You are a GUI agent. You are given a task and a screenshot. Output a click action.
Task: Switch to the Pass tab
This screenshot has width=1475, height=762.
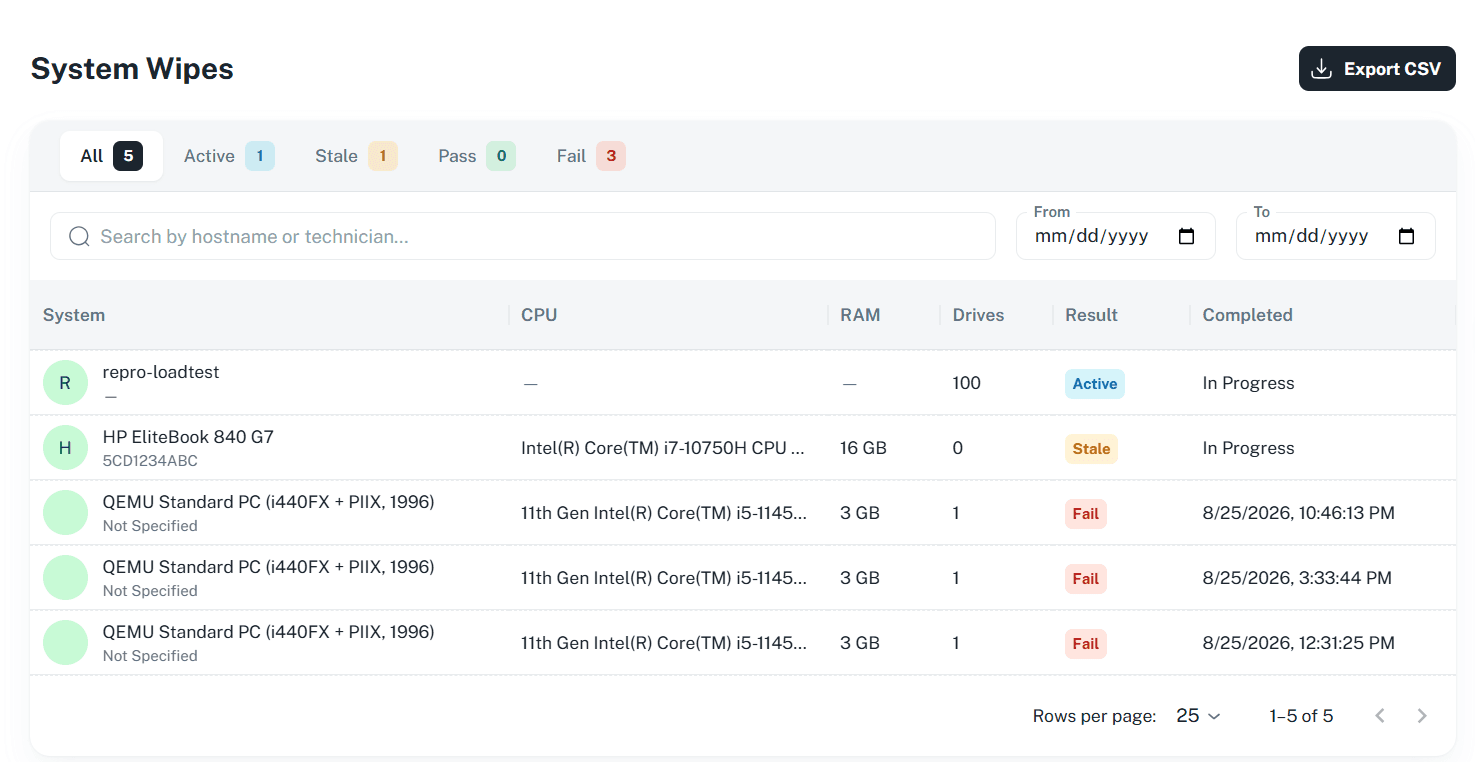477,156
